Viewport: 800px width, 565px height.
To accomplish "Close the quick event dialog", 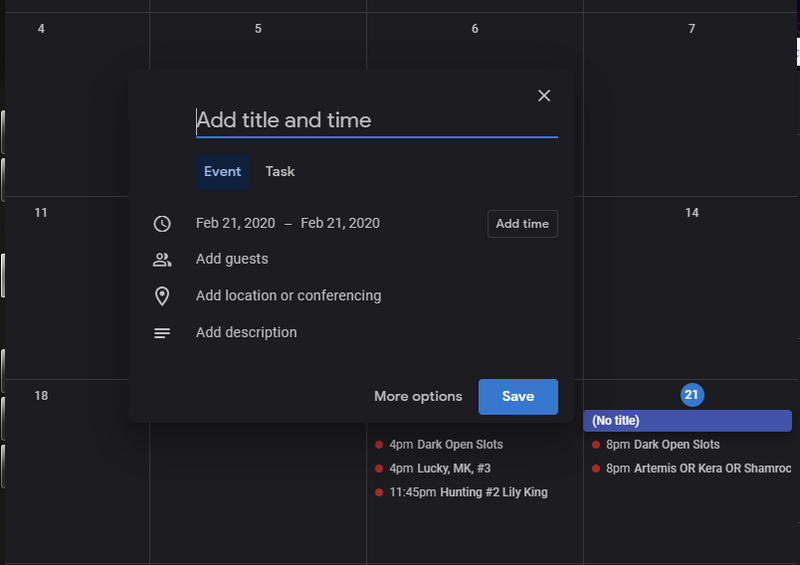I will click(544, 96).
